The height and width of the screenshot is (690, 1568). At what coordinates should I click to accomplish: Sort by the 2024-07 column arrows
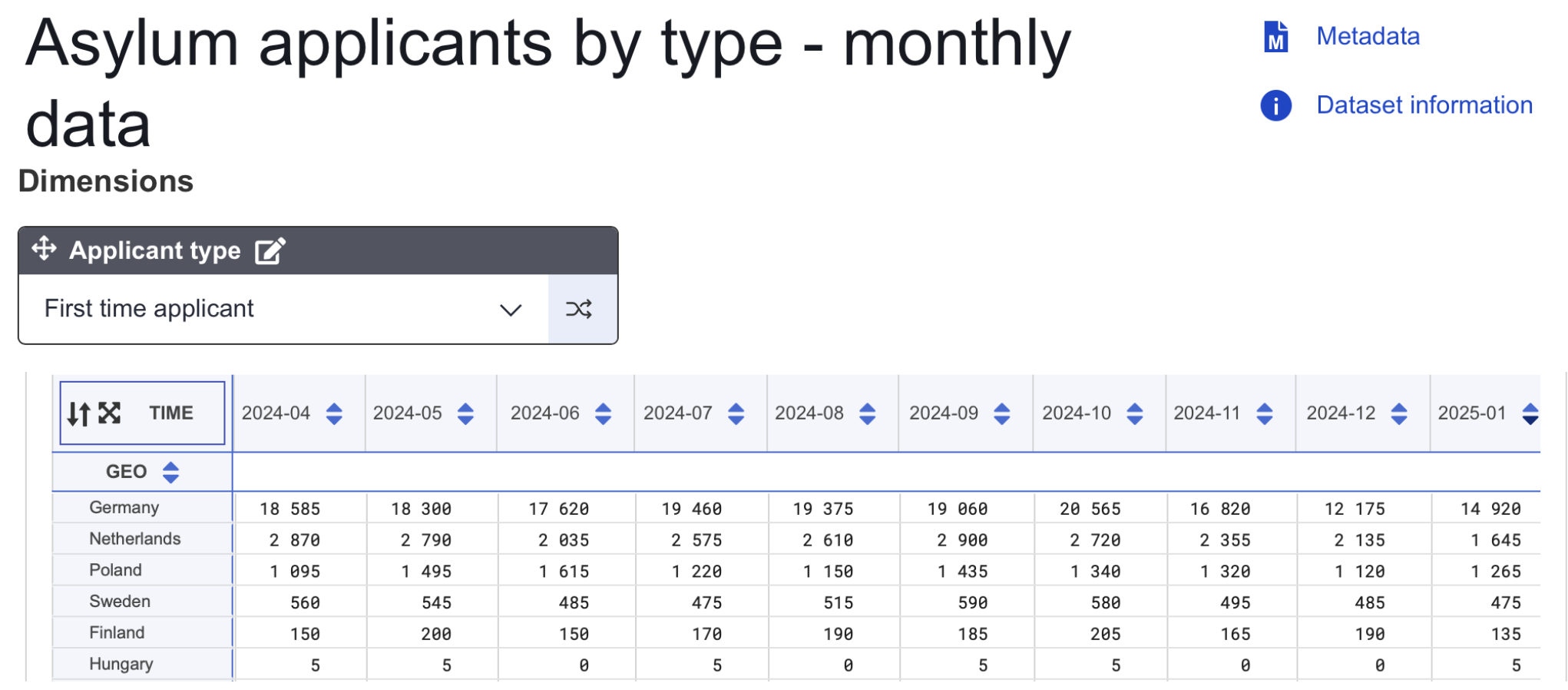(736, 413)
